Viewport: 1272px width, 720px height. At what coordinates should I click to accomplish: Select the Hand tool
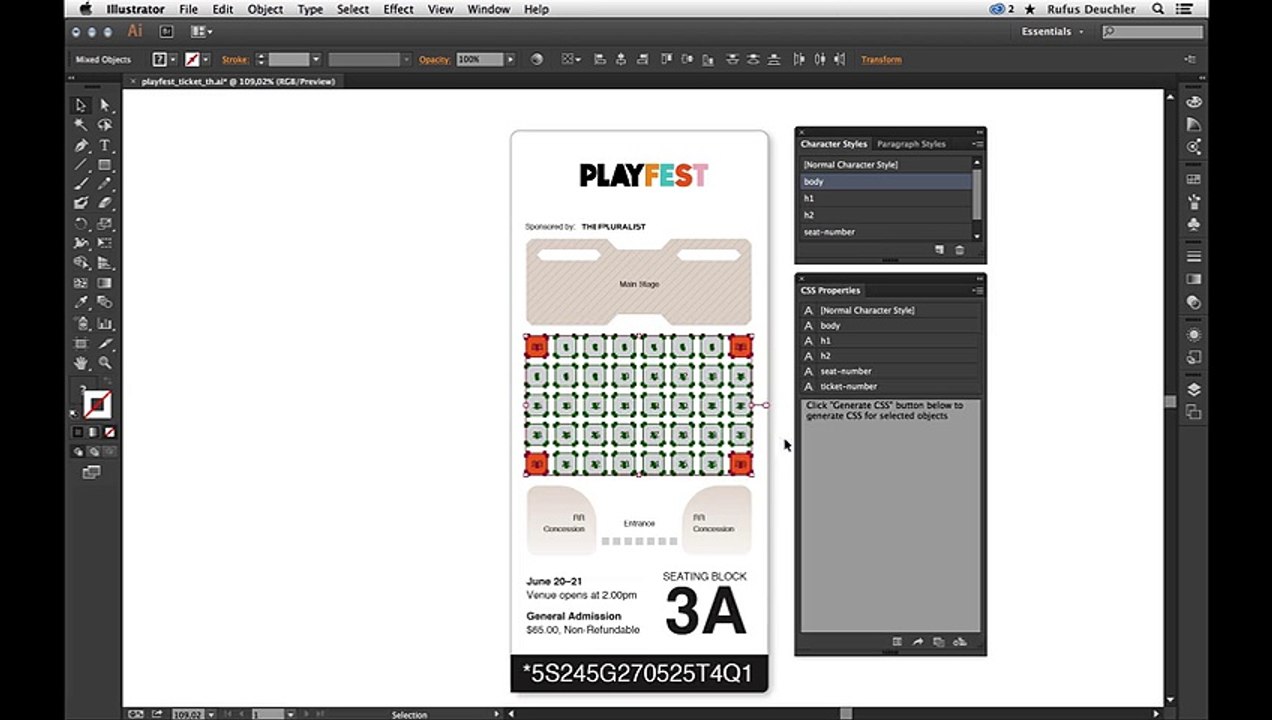click(81, 363)
